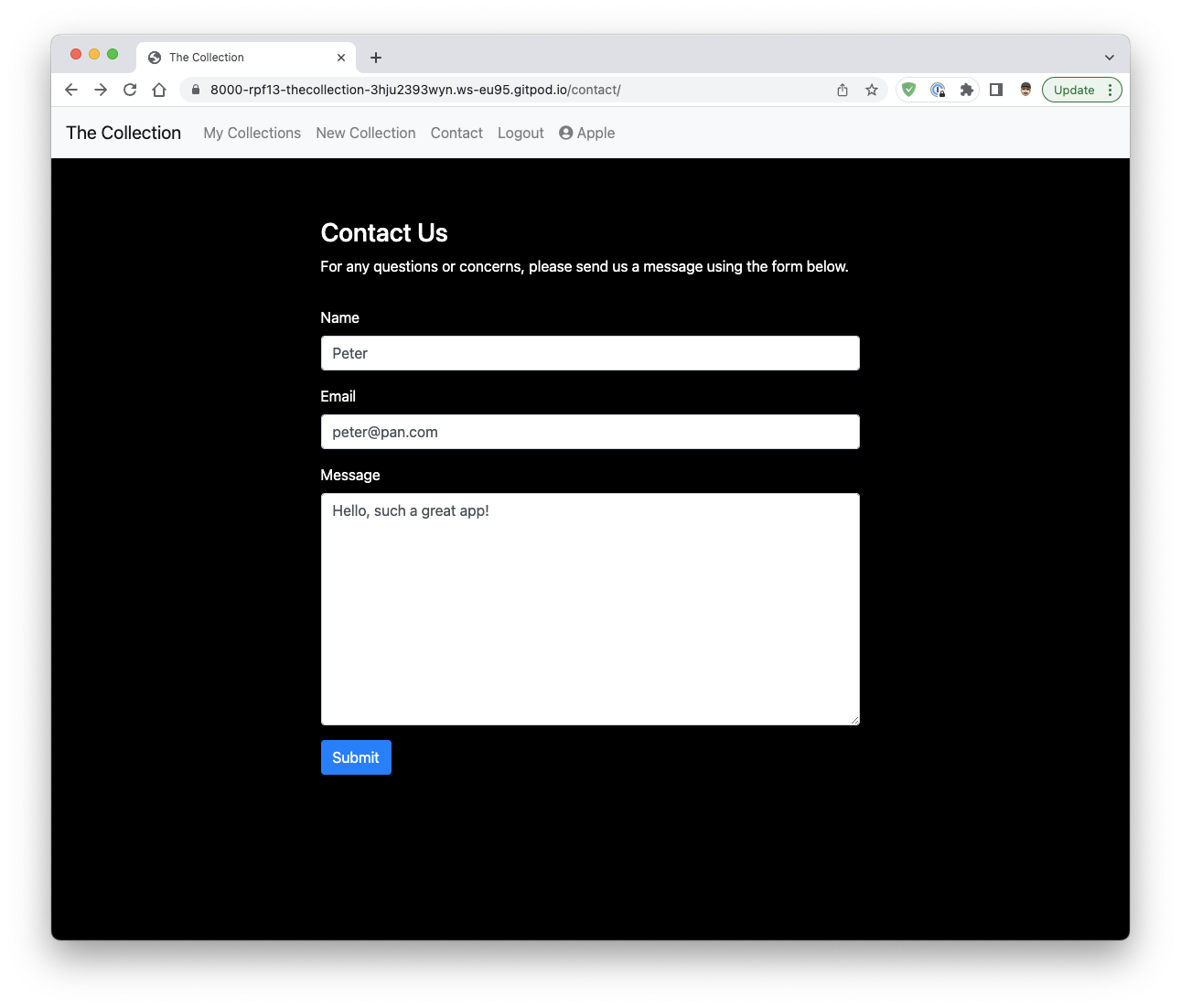The width and height of the screenshot is (1181, 1008).
Task: Click the browser back arrow
Action: pos(70,90)
